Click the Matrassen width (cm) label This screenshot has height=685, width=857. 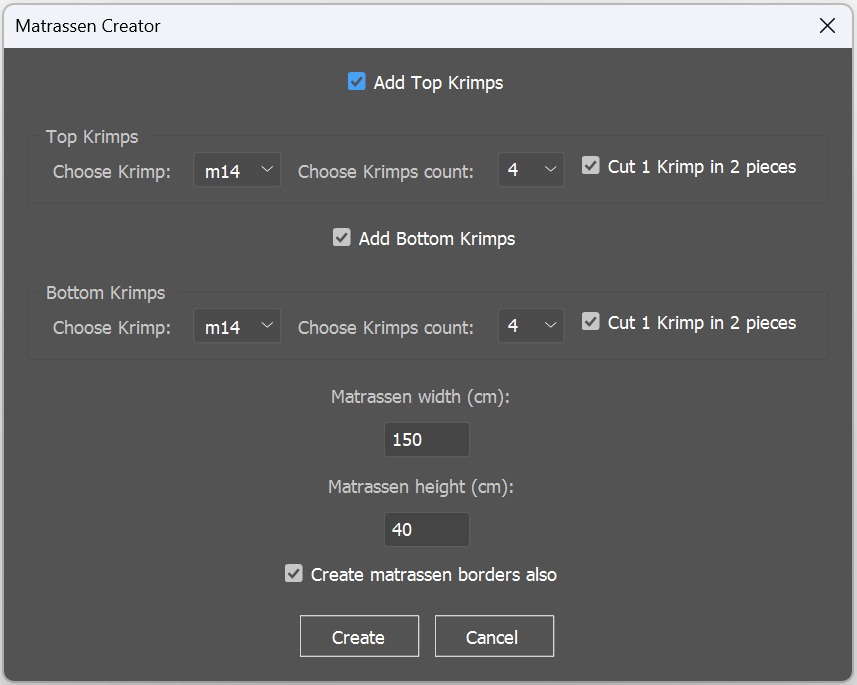pyautogui.click(x=421, y=397)
